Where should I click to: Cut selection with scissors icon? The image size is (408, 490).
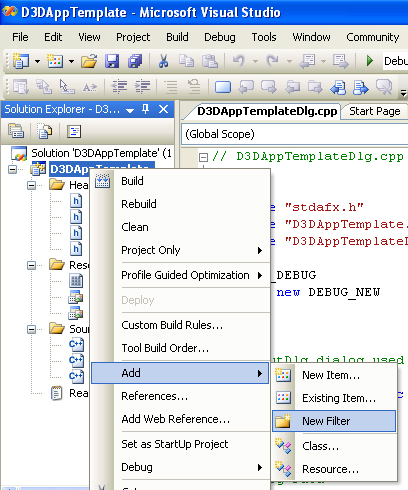coord(163,61)
